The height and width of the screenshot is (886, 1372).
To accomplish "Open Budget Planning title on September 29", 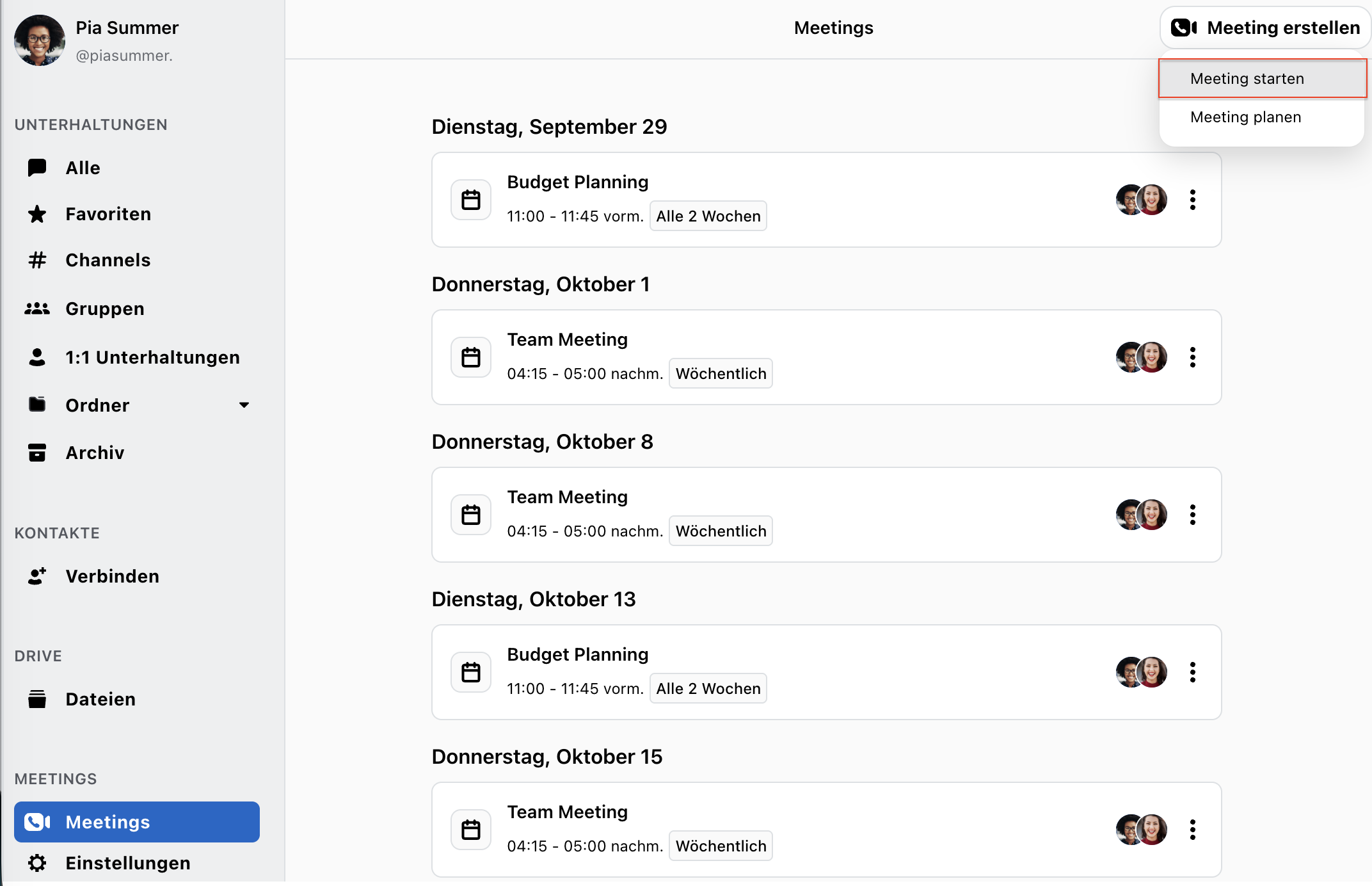I will pyautogui.click(x=578, y=182).
